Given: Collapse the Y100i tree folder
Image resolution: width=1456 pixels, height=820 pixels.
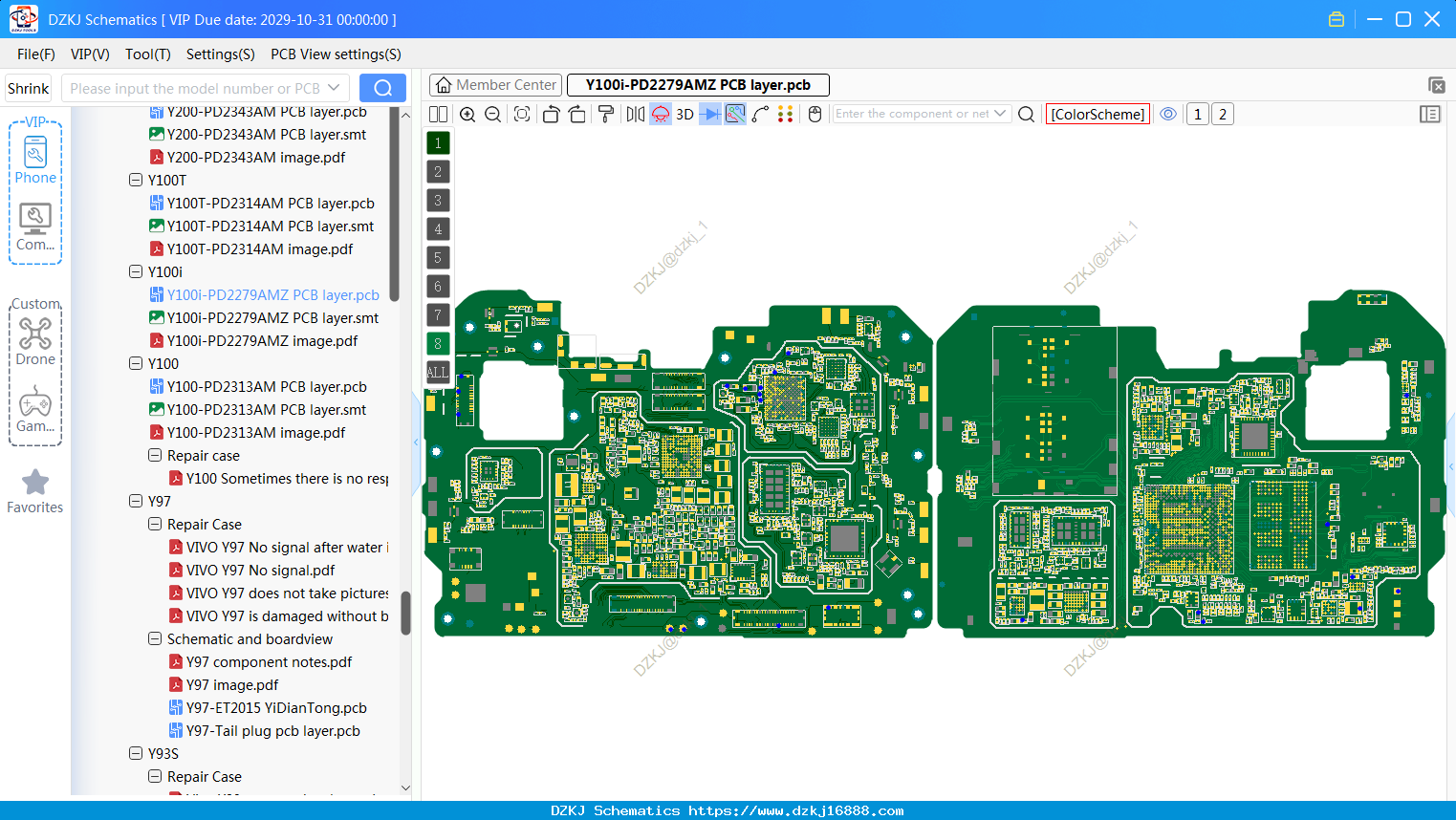Looking at the screenshot, I should (x=136, y=271).
